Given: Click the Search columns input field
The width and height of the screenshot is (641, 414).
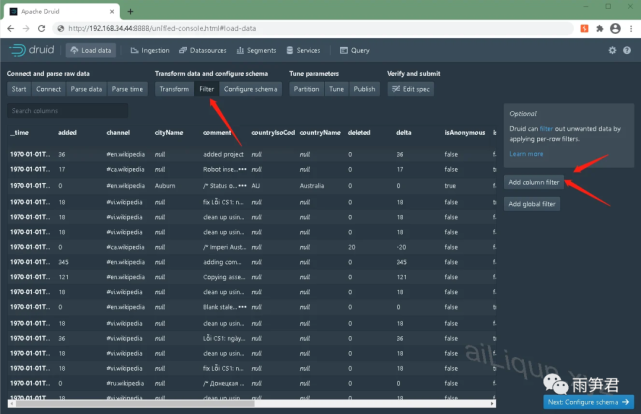Looking at the screenshot, I should [x=67, y=110].
